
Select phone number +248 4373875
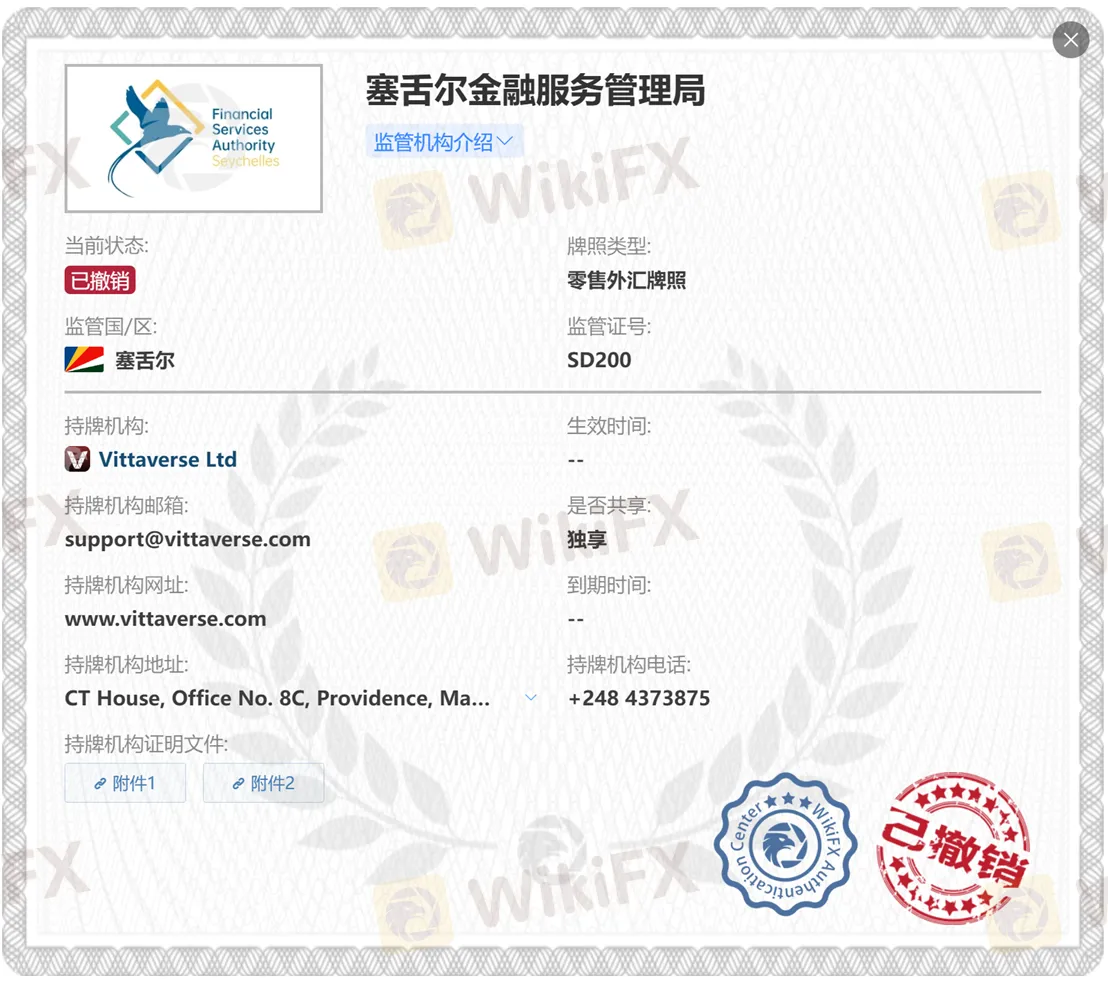click(639, 698)
